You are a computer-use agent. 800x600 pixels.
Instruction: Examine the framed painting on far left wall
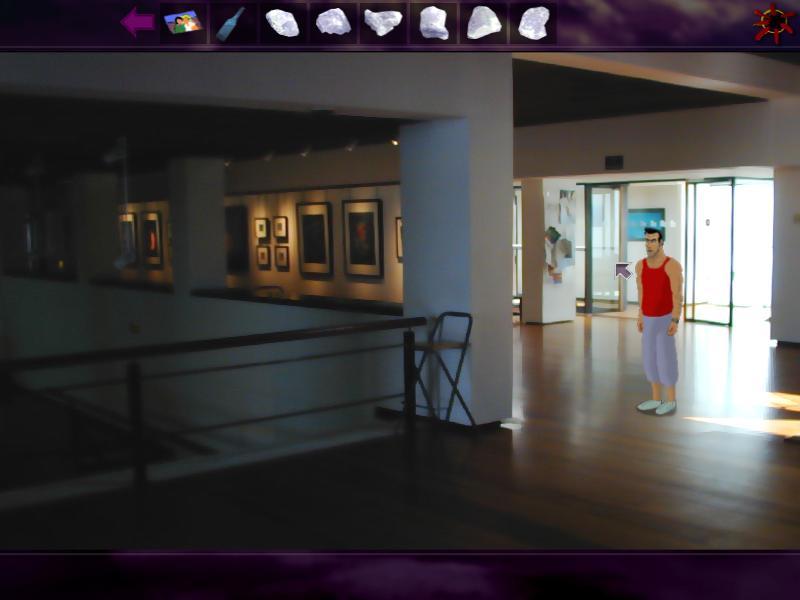pyautogui.click(x=151, y=239)
